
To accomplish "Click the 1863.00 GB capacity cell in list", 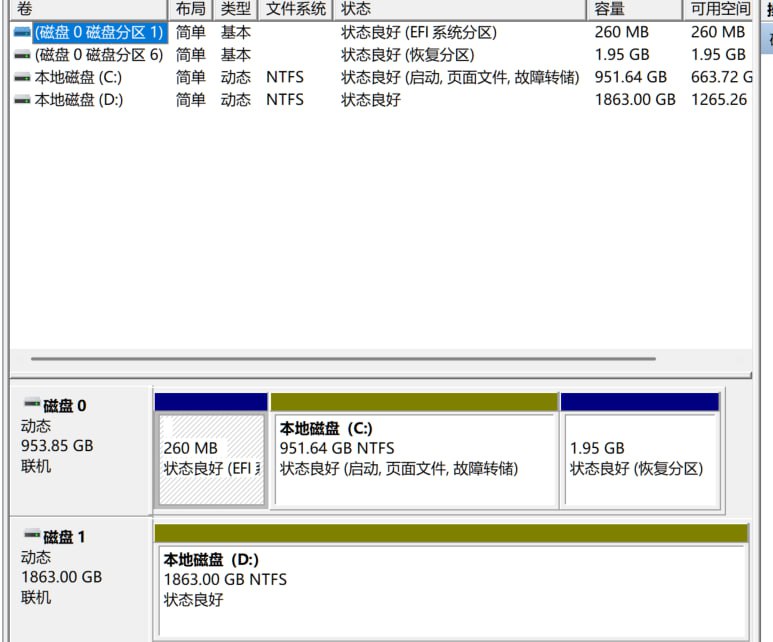I will (635, 100).
